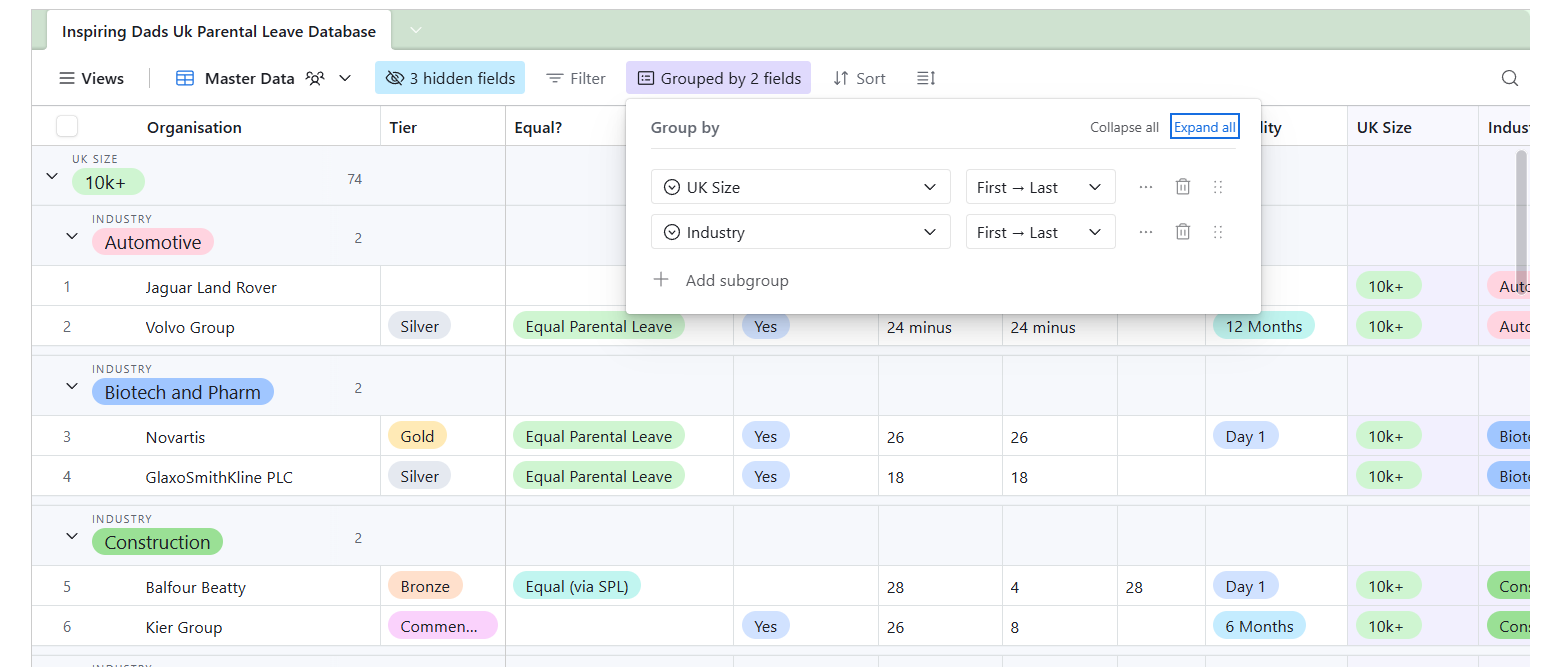Select the Volvo Group cell

190,327
